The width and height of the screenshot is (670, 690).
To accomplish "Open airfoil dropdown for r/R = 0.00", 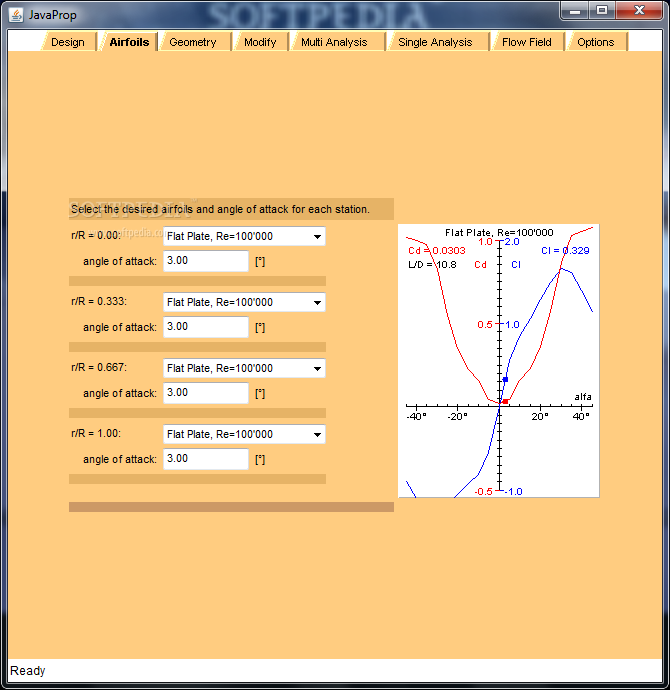I will point(244,236).
